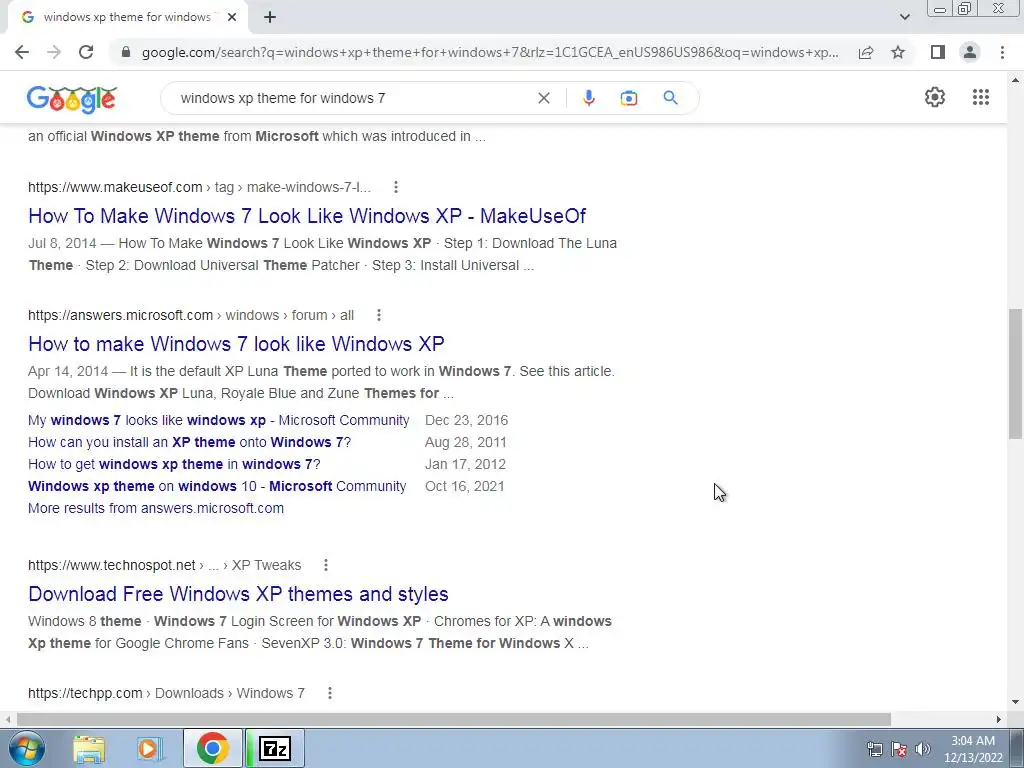
Task: Close the windows xp theme tab
Action: click(232, 18)
